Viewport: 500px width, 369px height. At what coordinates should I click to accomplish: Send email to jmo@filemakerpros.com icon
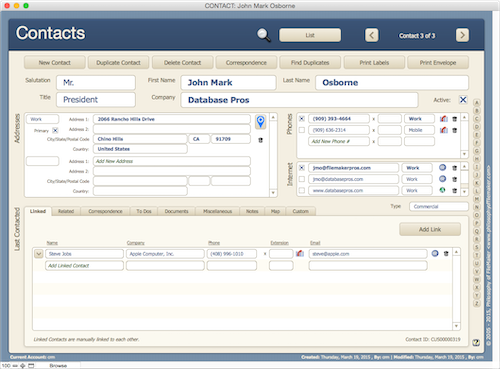(x=442, y=167)
